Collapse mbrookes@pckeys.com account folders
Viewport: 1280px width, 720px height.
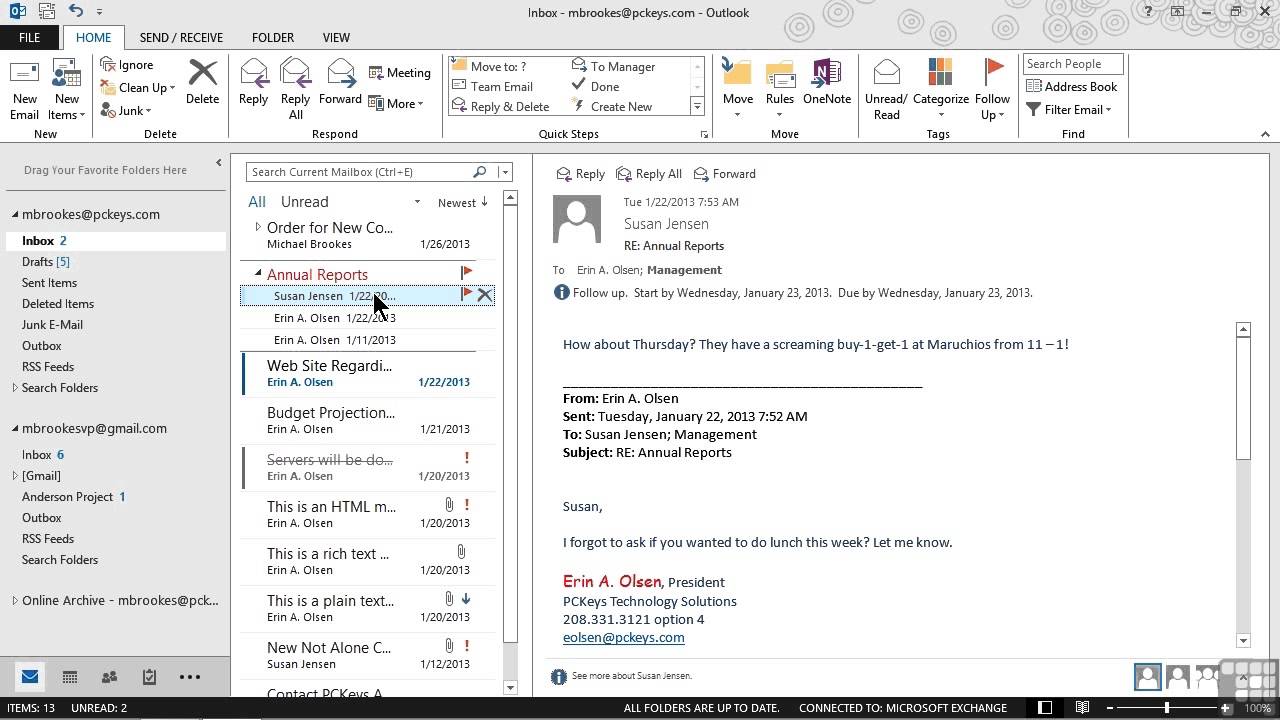[15, 214]
